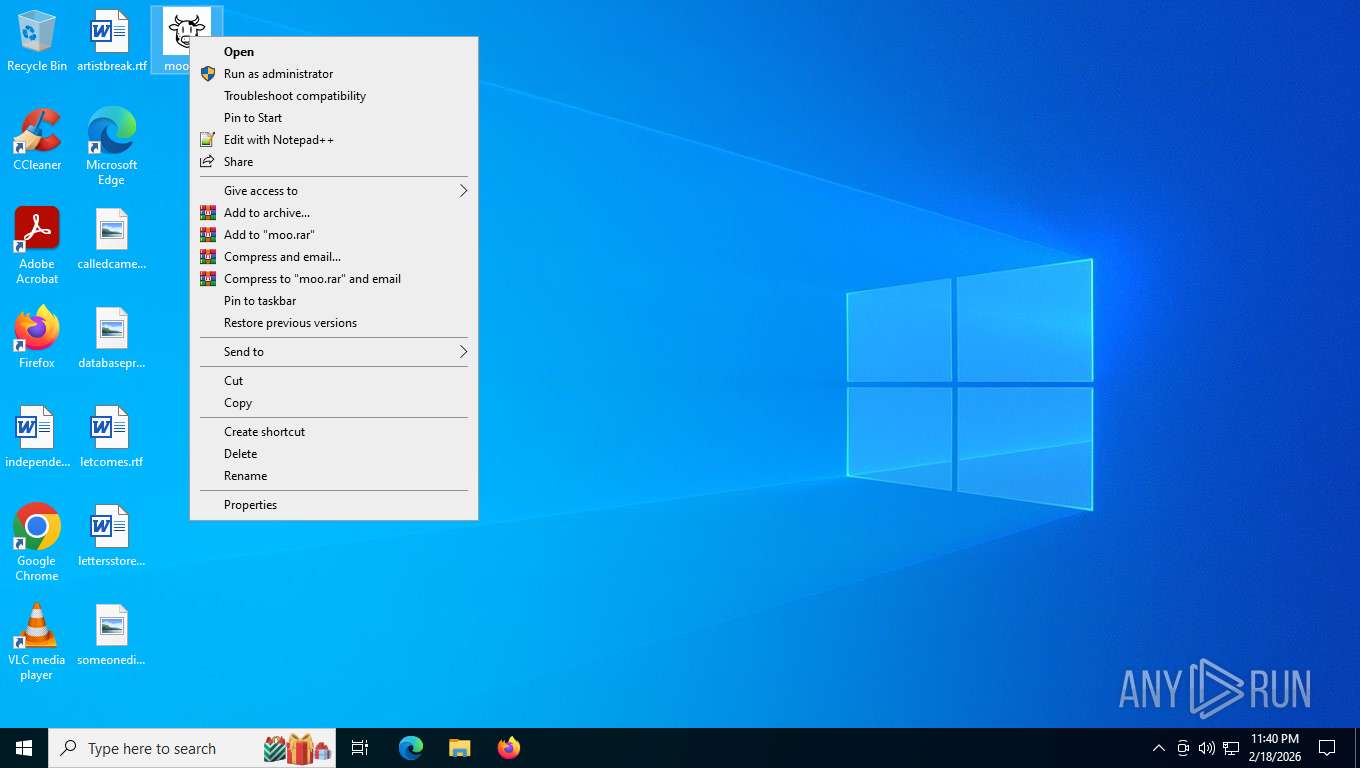
Task: Click the Windows Start button
Action: click(24, 748)
